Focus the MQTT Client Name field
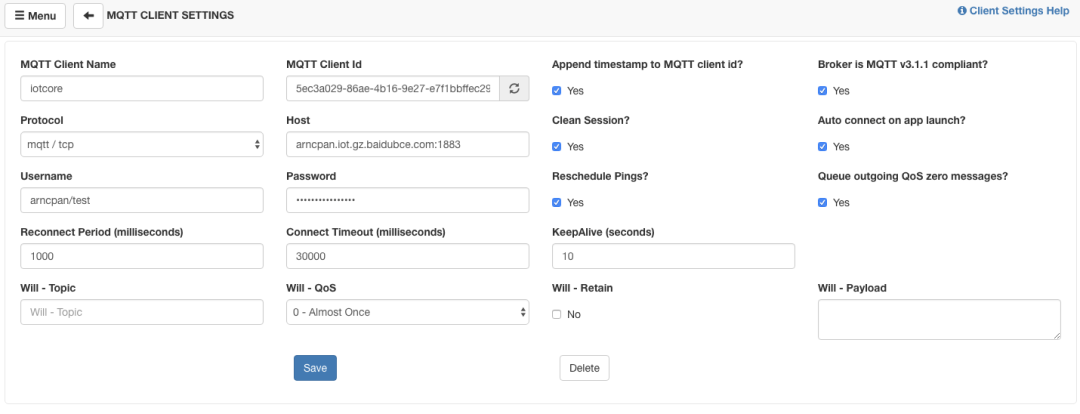 [142, 88]
